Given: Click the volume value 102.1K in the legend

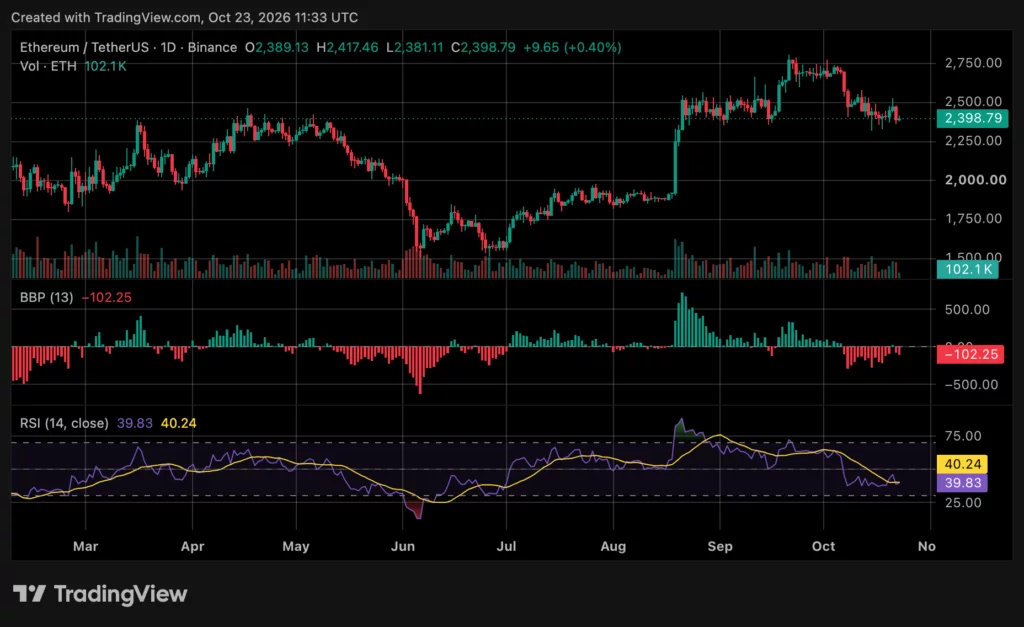Looking at the screenshot, I should click(x=105, y=66).
